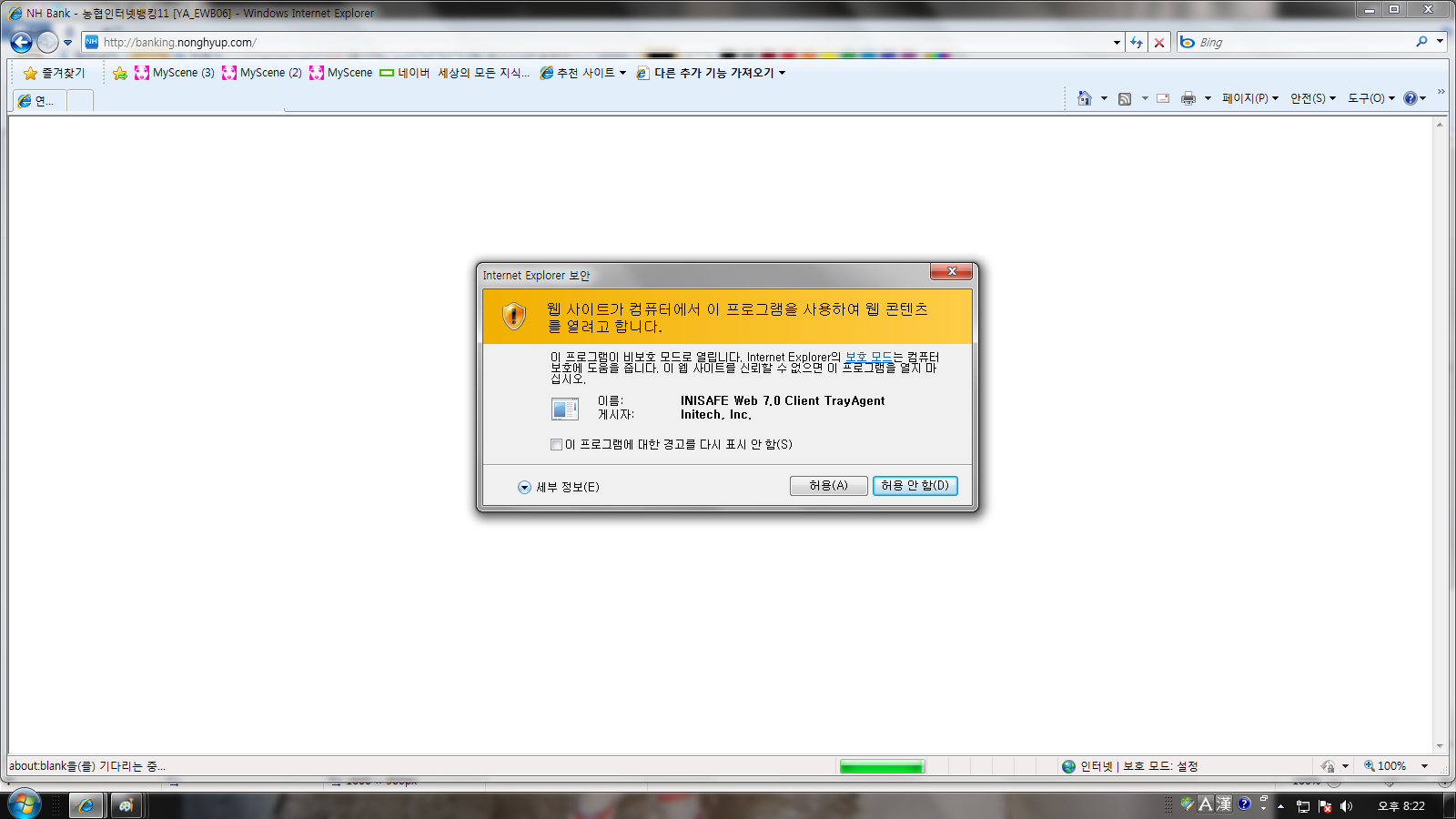1456x819 pixels.
Task: Click the Action Center flag tray icon
Action: pos(1325,806)
